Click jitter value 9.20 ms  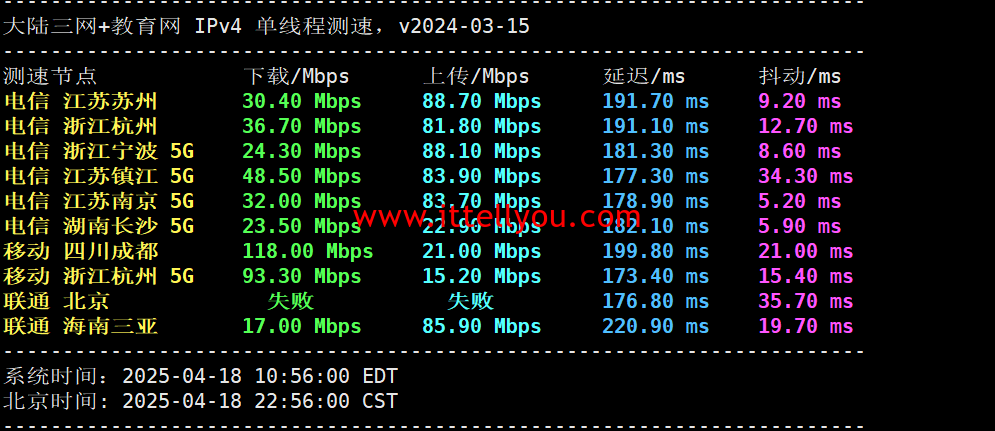click(x=800, y=102)
